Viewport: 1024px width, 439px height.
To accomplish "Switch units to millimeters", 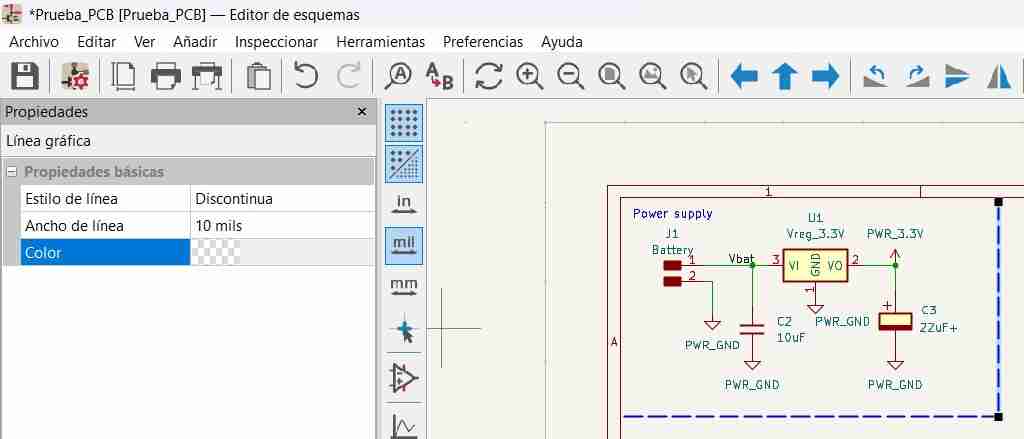I will [x=404, y=287].
